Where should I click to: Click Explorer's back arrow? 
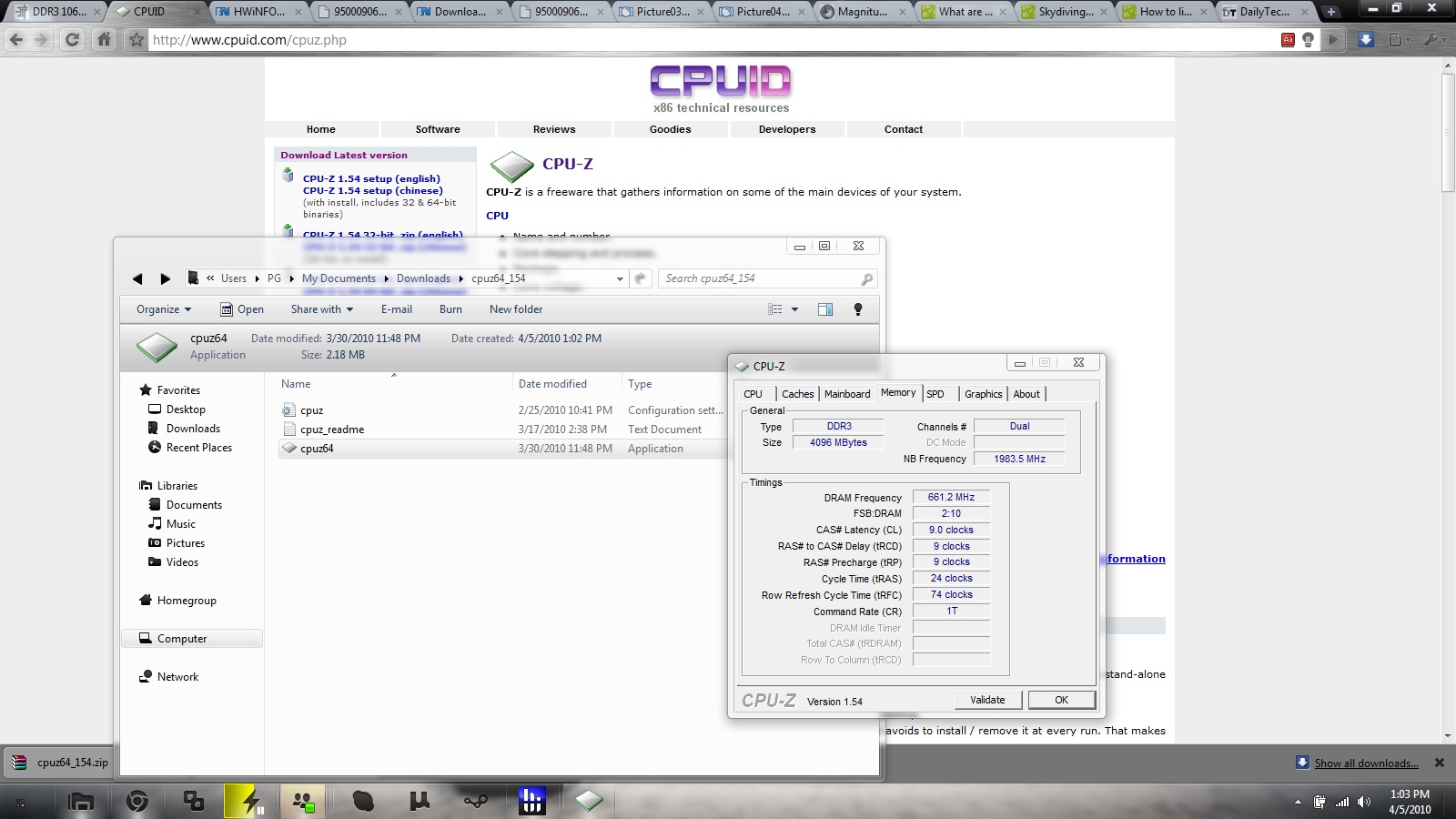click(x=137, y=278)
